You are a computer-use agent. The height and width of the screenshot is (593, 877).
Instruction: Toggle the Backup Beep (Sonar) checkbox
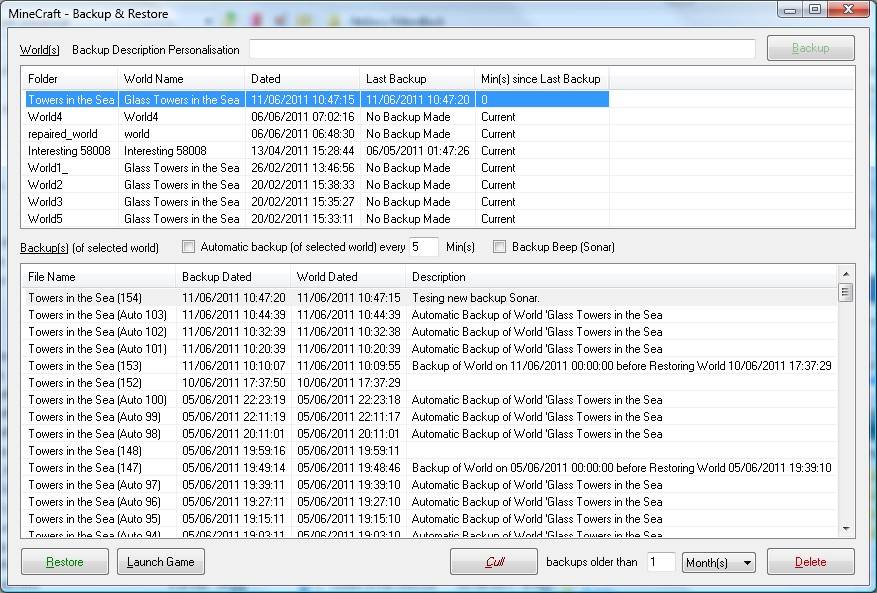[500, 247]
